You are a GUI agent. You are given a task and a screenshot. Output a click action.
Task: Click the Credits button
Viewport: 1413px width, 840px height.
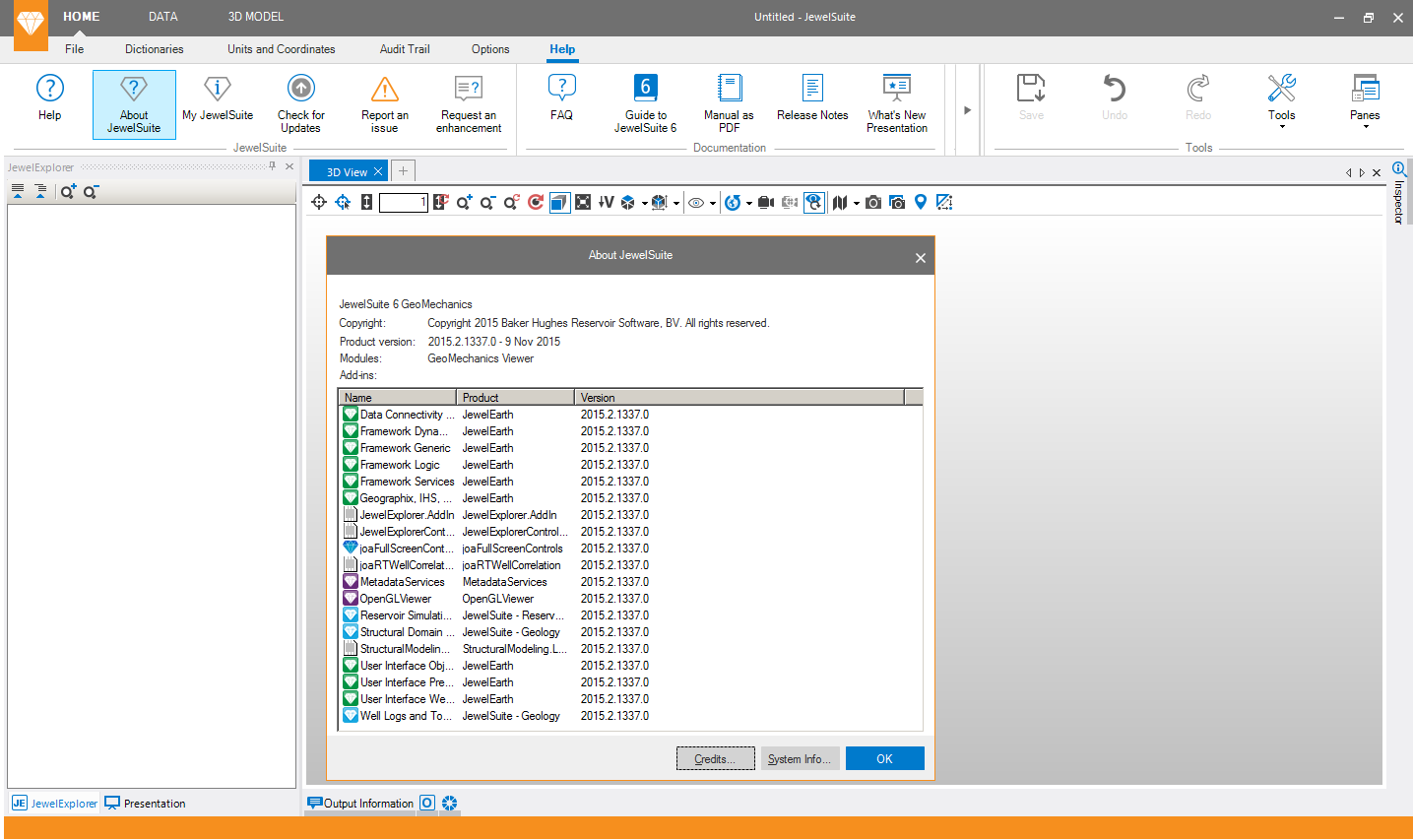click(715, 758)
